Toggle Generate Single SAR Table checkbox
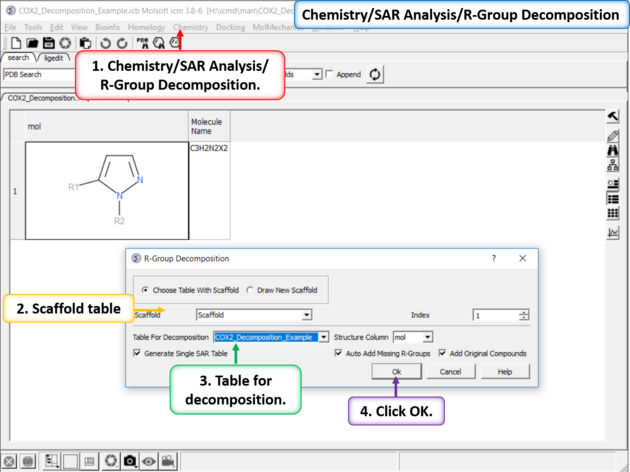Image resolution: width=630 pixels, height=472 pixels. [x=137, y=353]
